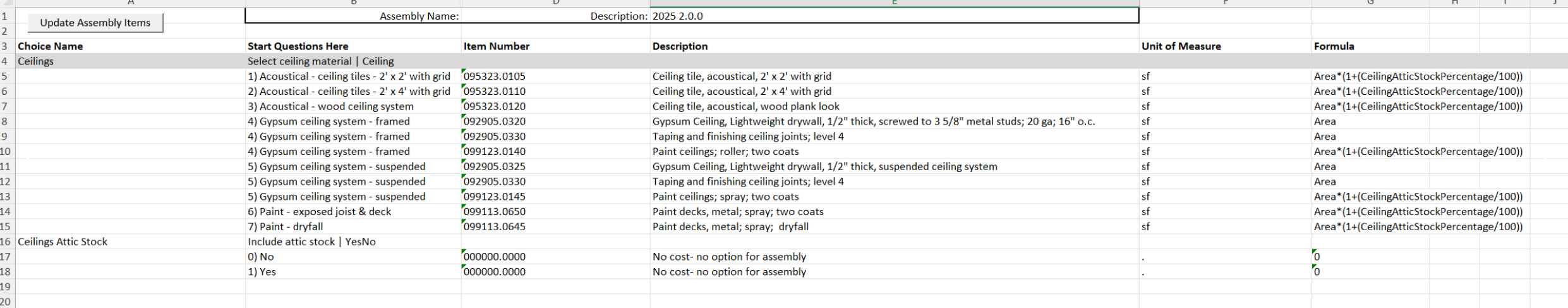The width and height of the screenshot is (1568, 308).
Task: Click the Unit of Measure header cell
Action: (x=1181, y=46)
